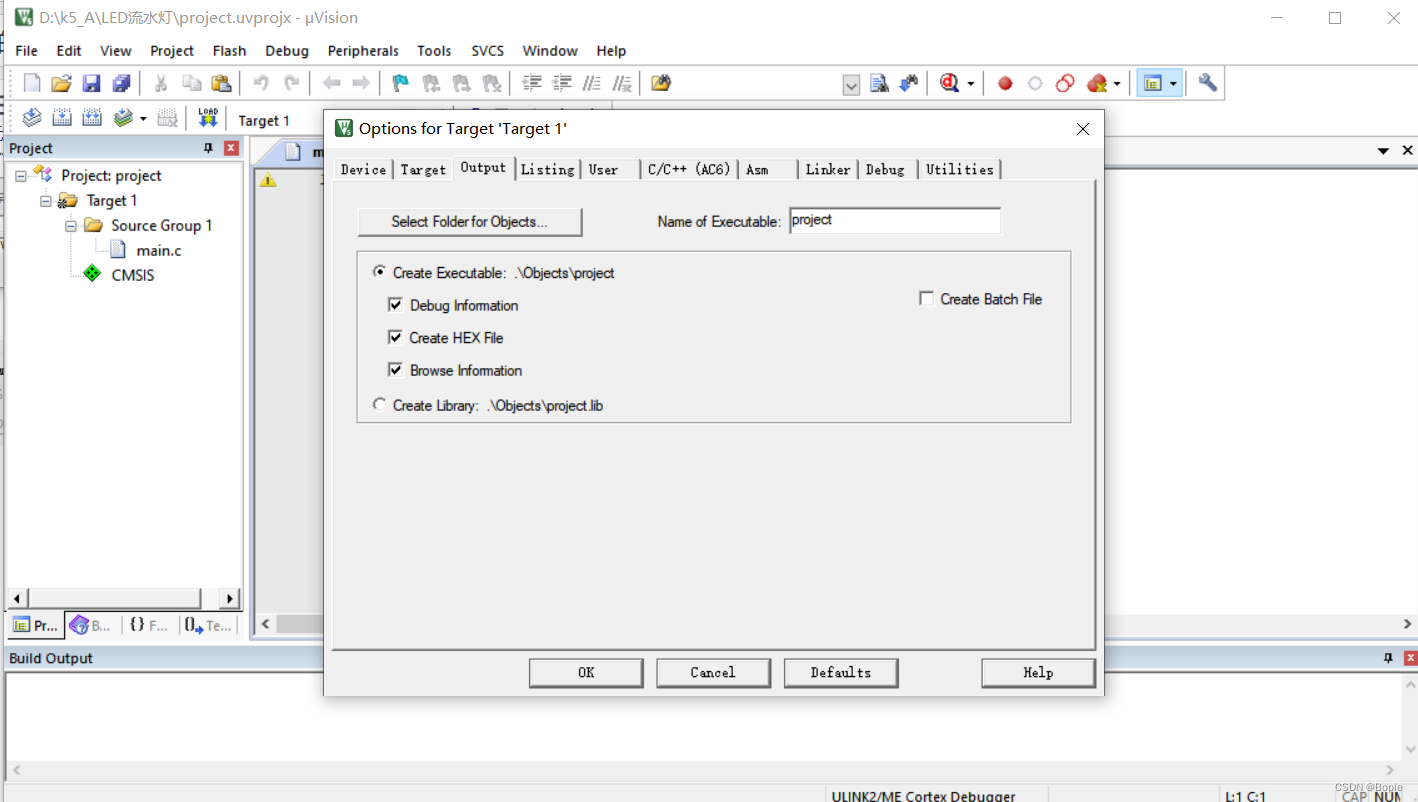This screenshot has height=802, width=1418.
Task: Switch to the Linker tab
Action: (x=828, y=170)
